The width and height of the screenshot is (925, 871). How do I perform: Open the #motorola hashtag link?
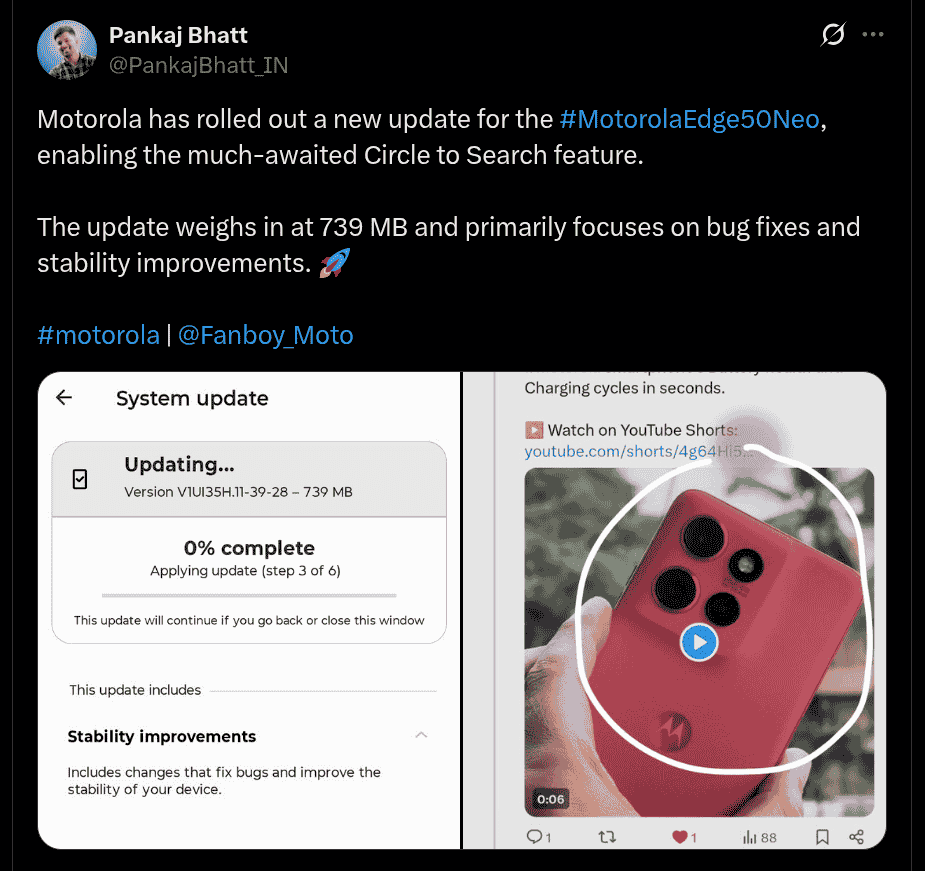98,335
